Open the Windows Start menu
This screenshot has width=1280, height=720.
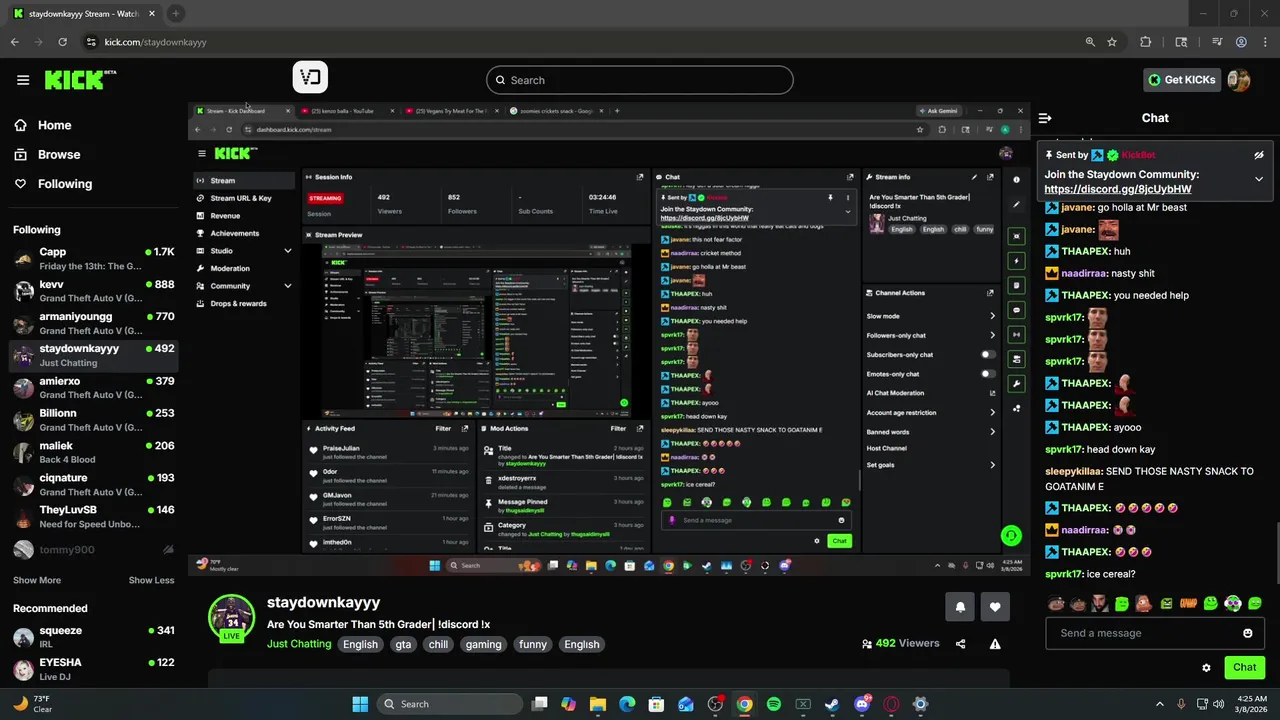(360, 704)
